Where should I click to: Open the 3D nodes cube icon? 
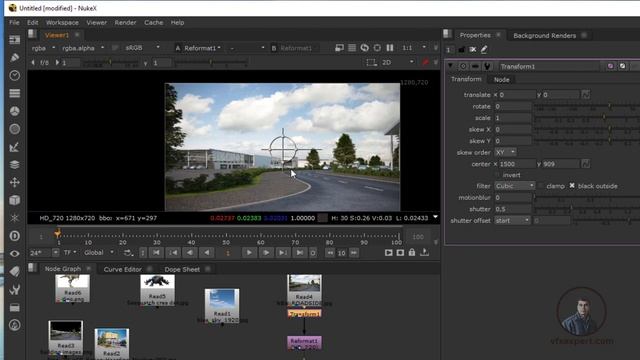click(15, 200)
